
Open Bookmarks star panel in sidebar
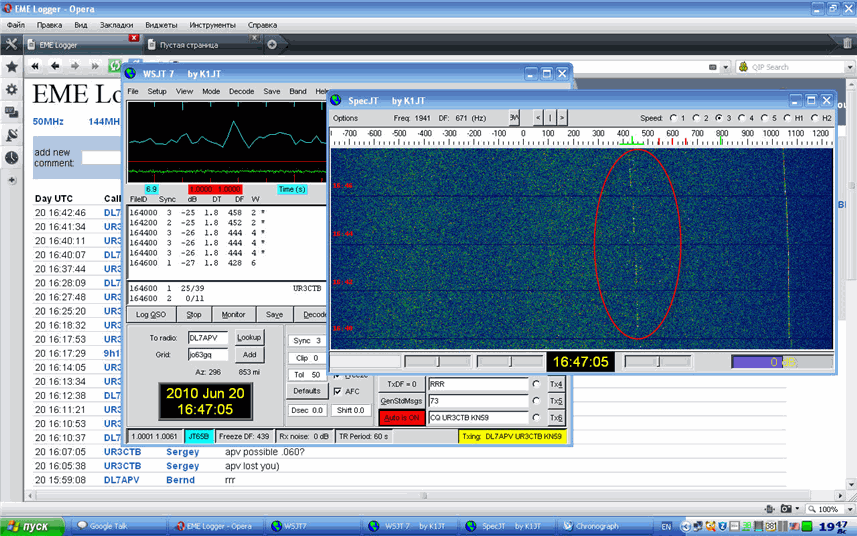click(x=11, y=67)
